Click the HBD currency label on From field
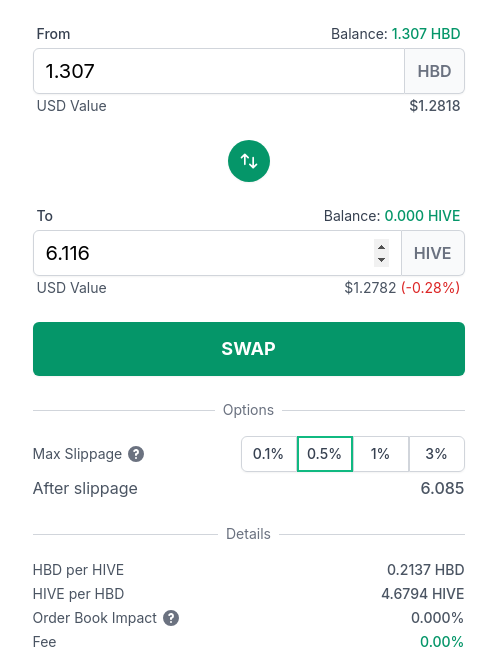The height and width of the screenshot is (671, 501). pos(434,71)
